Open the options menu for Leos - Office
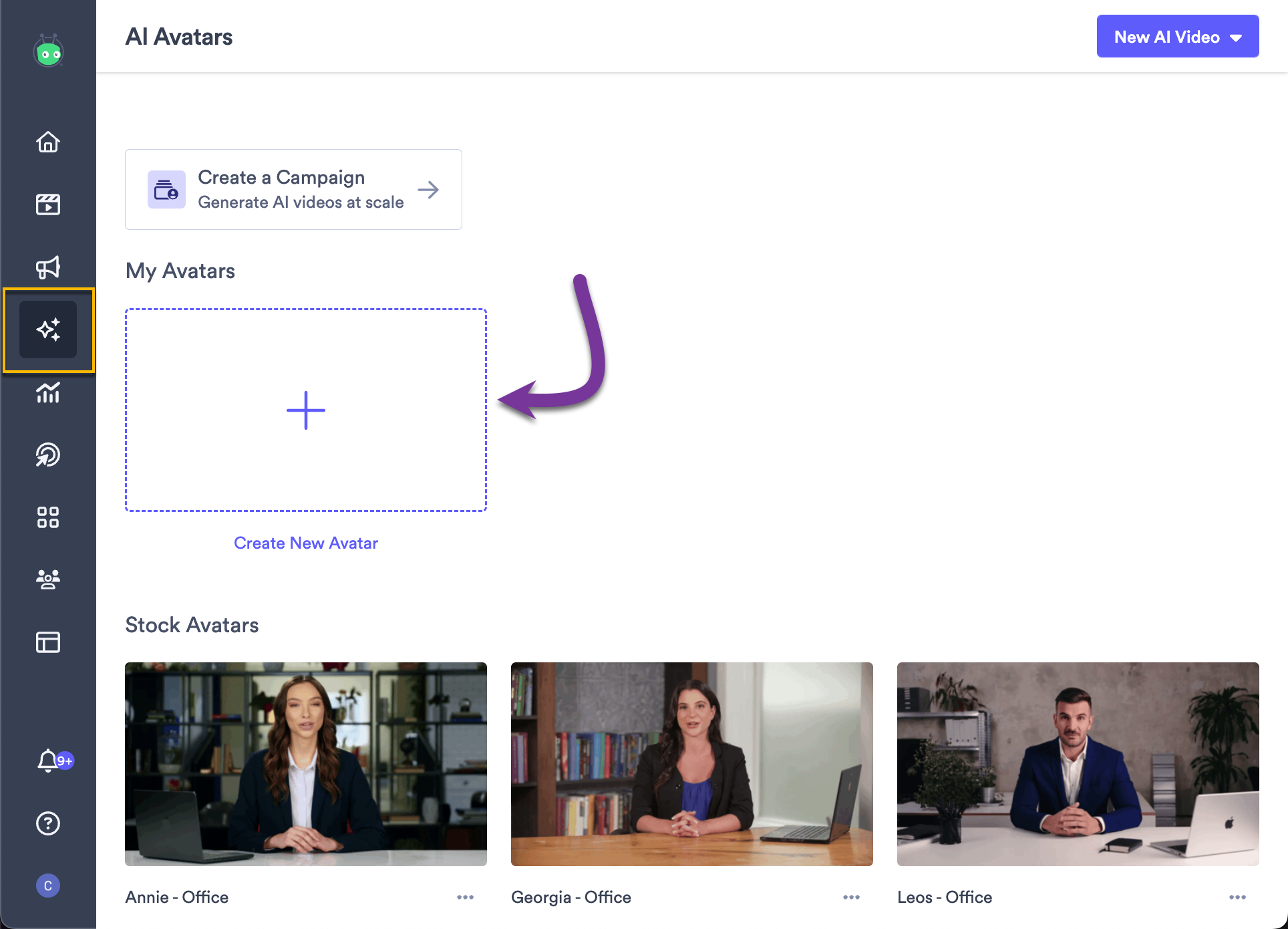Screen dimensions: 1288x929 point(1237,898)
